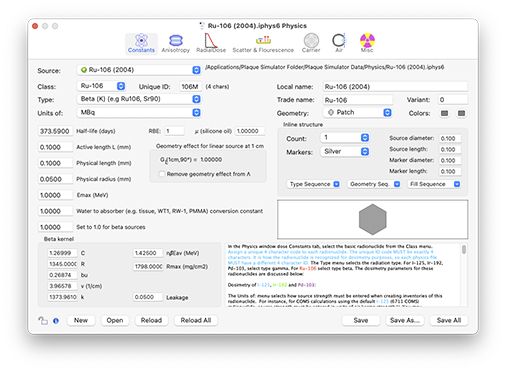Image resolution: width=506 pixels, height=371 pixels.
Task: Open the Type Sequence dropdown
Action: click(313, 184)
